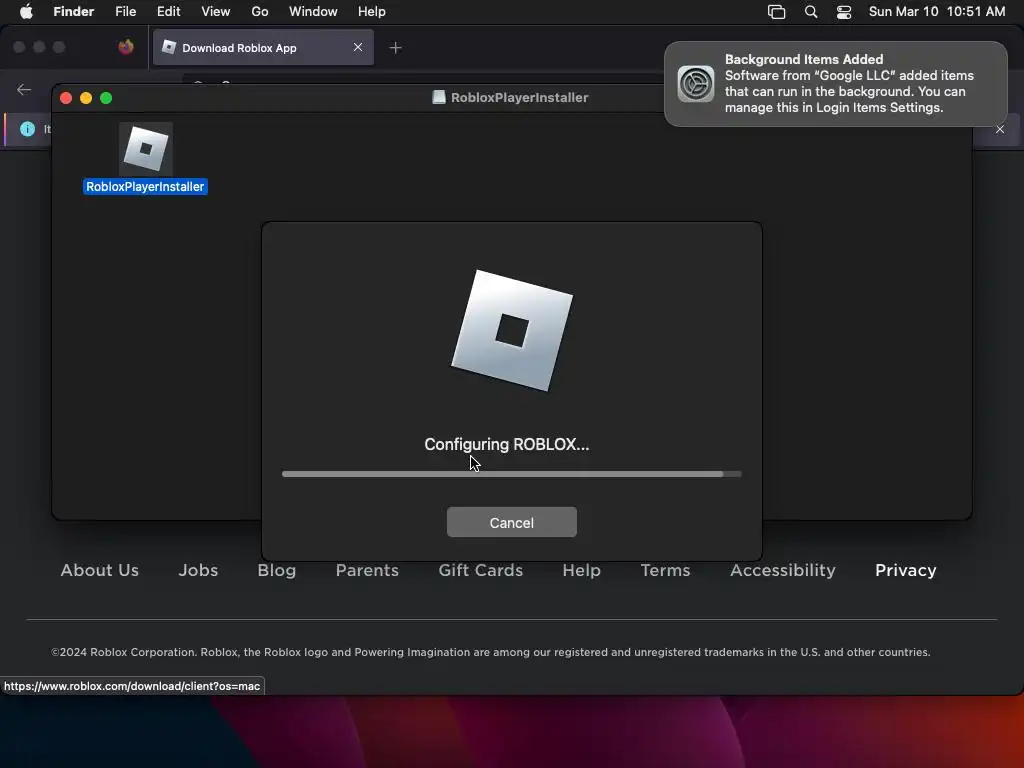This screenshot has height=768, width=1024.
Task: Click the RobloxPlayerInstaller file name label
Action: tap(145, 187)
